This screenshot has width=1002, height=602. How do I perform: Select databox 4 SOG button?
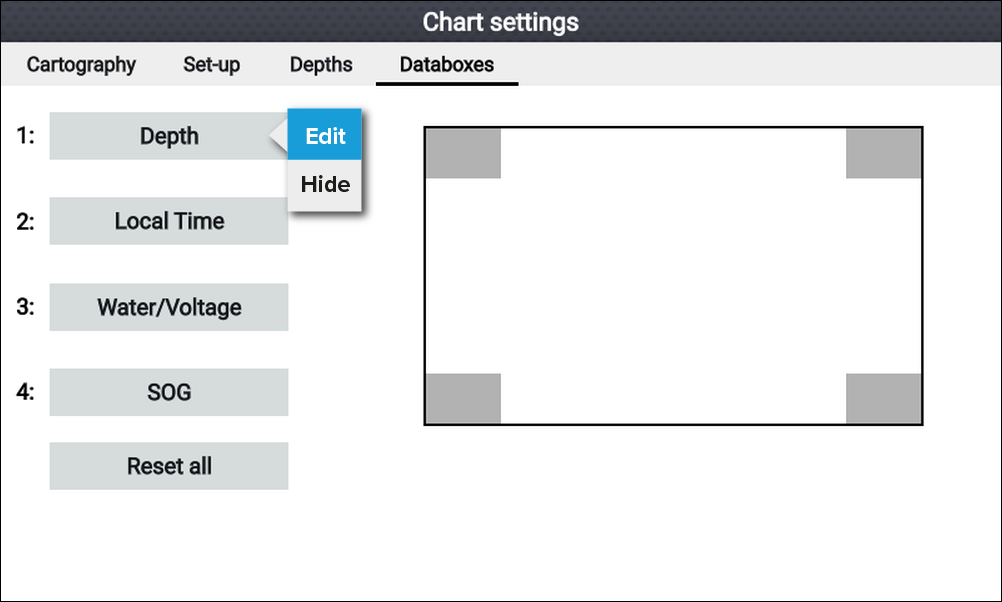click(x=169, y=392)
